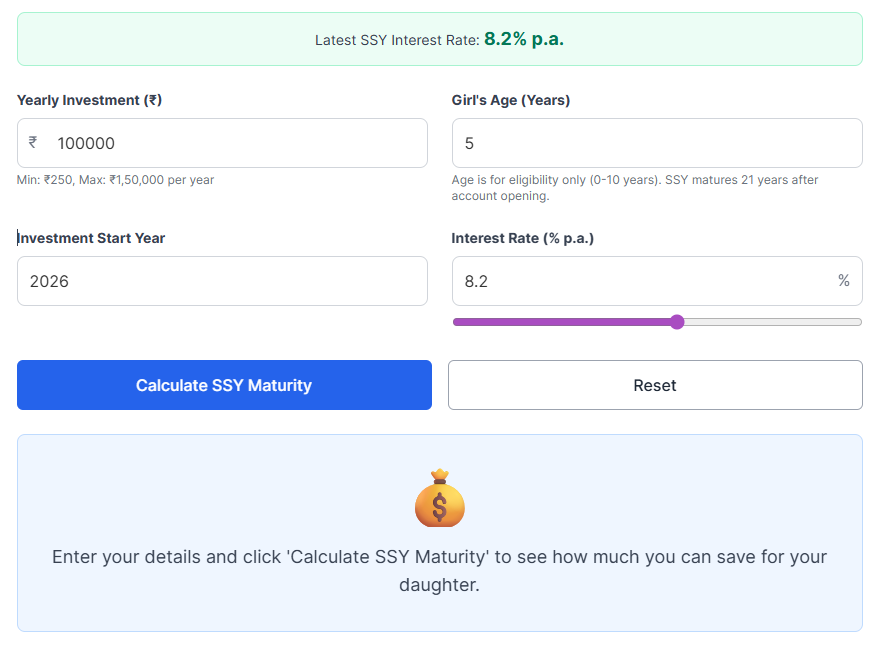Click Calculate SSY Maturity
The width and height of the screenshot is (880, 650).
click(x=224, y=385)
